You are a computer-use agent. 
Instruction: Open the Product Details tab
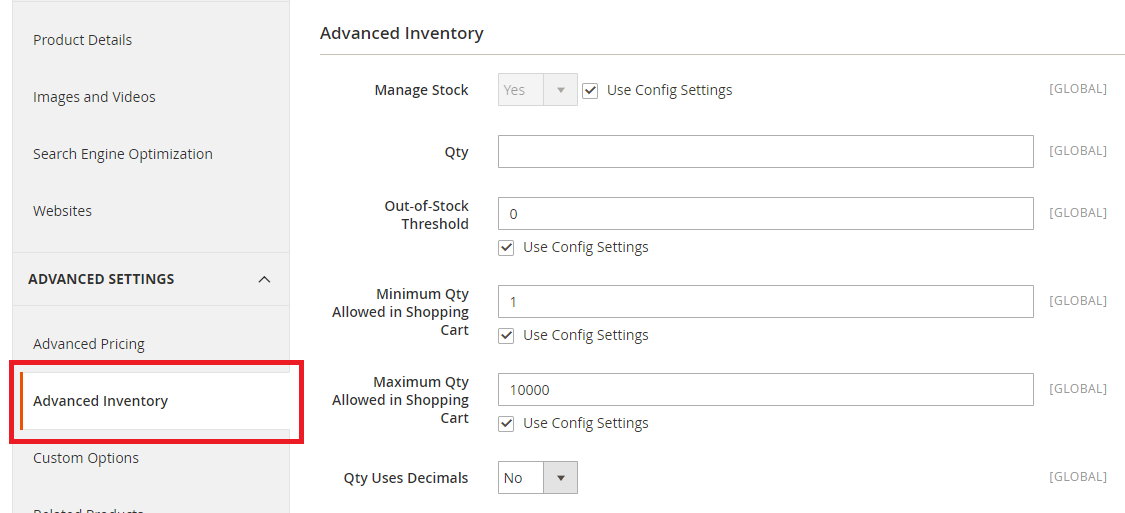(82, 40)
